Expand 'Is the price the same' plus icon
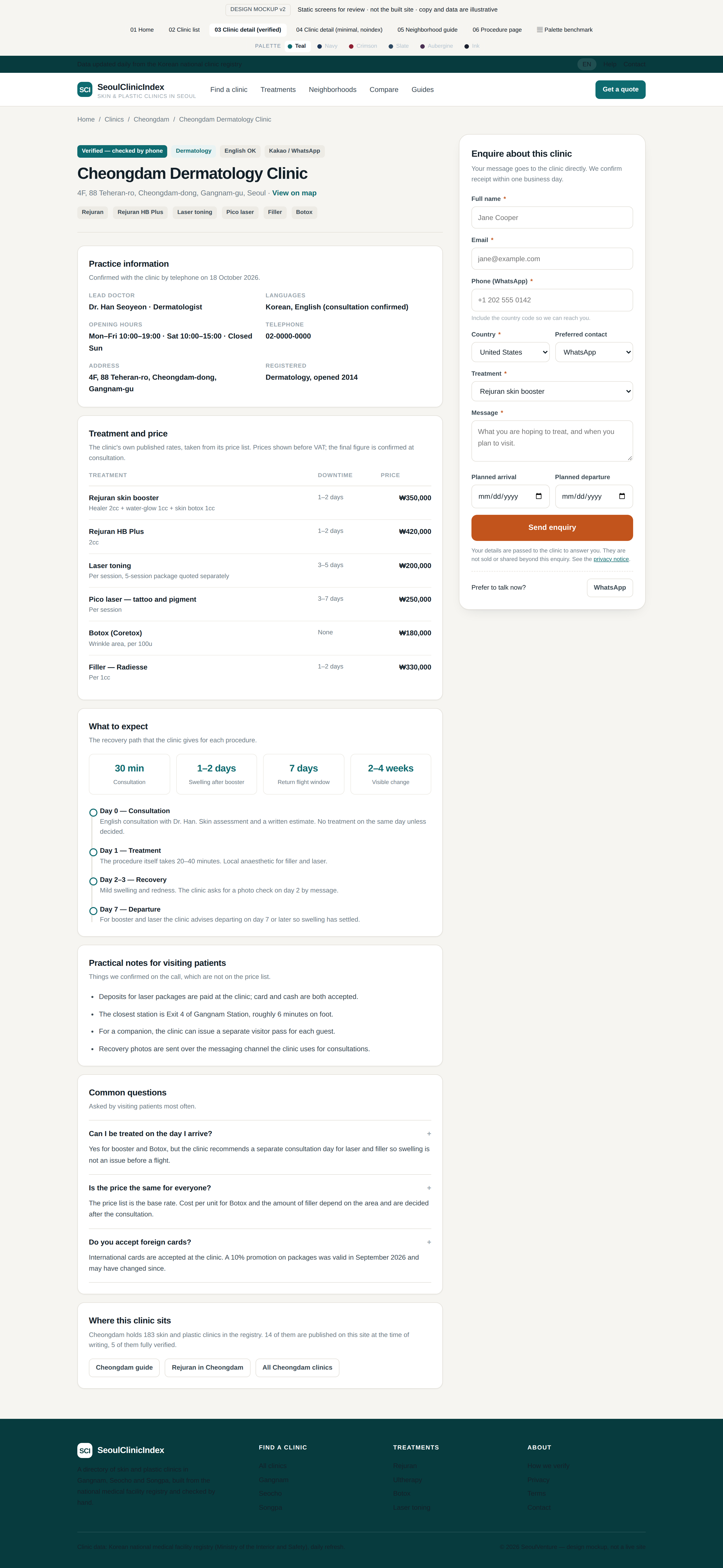 429,1188
